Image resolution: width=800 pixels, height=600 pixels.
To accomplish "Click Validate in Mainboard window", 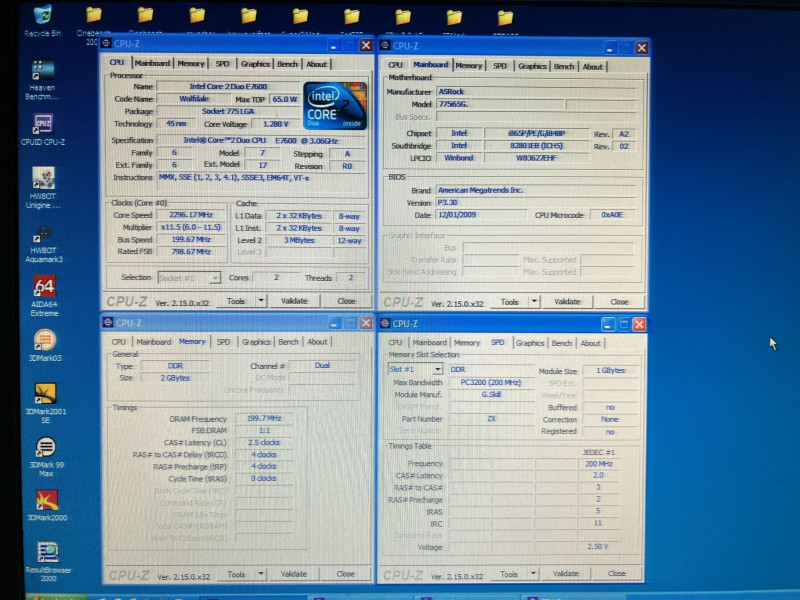I will coord(567,302).
